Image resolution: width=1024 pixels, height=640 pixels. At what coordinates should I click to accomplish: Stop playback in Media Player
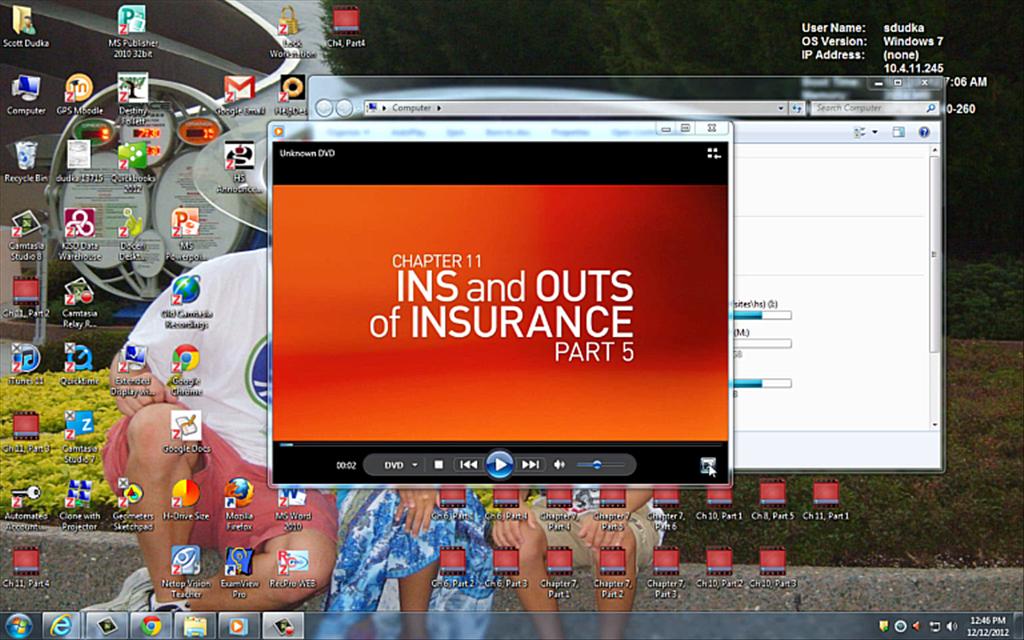point(439,465)
